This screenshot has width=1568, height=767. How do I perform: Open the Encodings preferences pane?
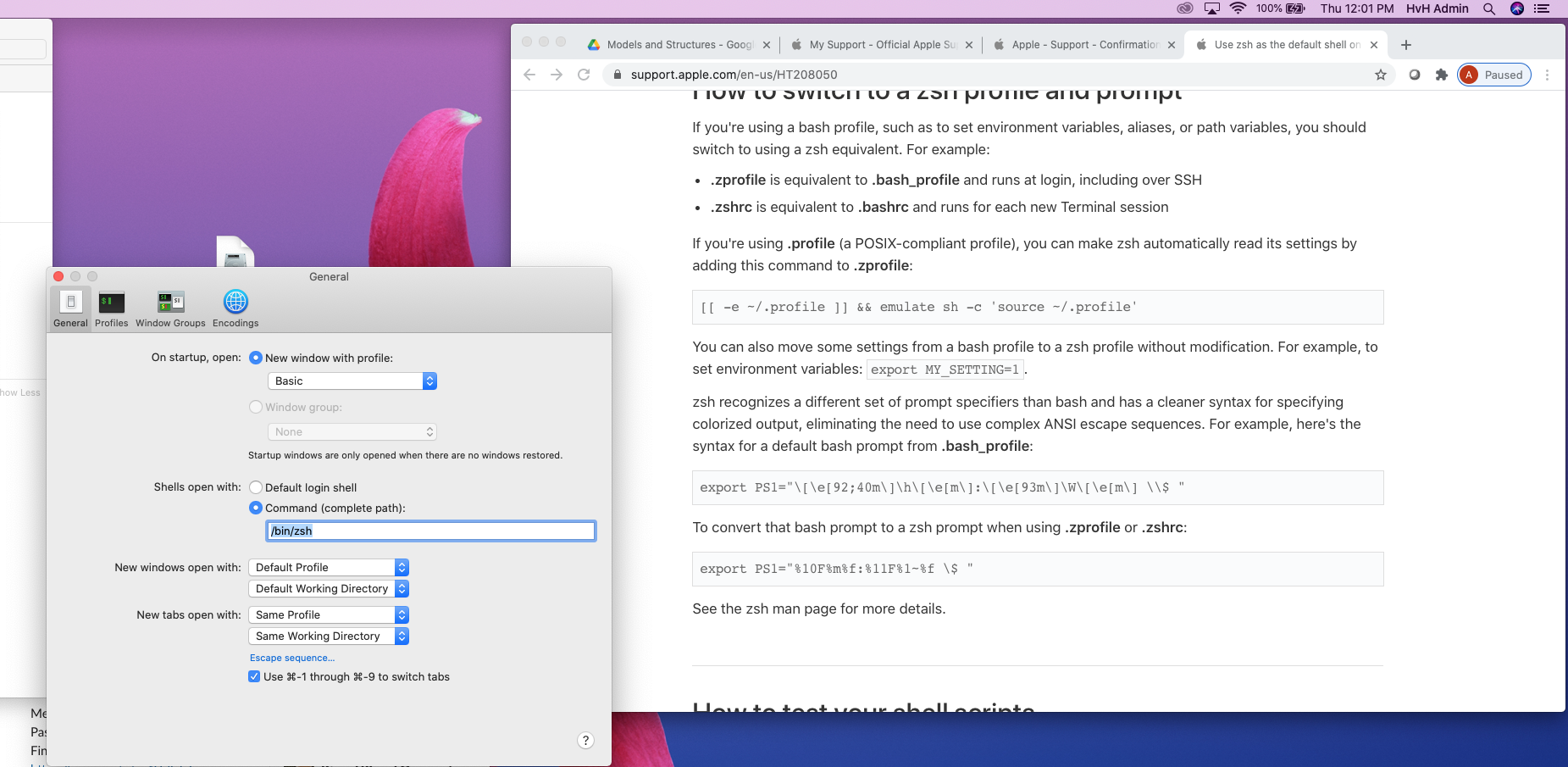point(235,308)
